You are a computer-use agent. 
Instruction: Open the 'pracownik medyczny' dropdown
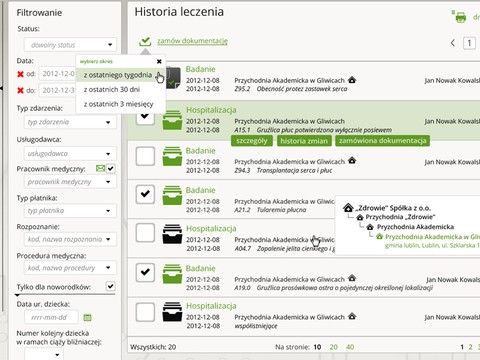point(70,182)
